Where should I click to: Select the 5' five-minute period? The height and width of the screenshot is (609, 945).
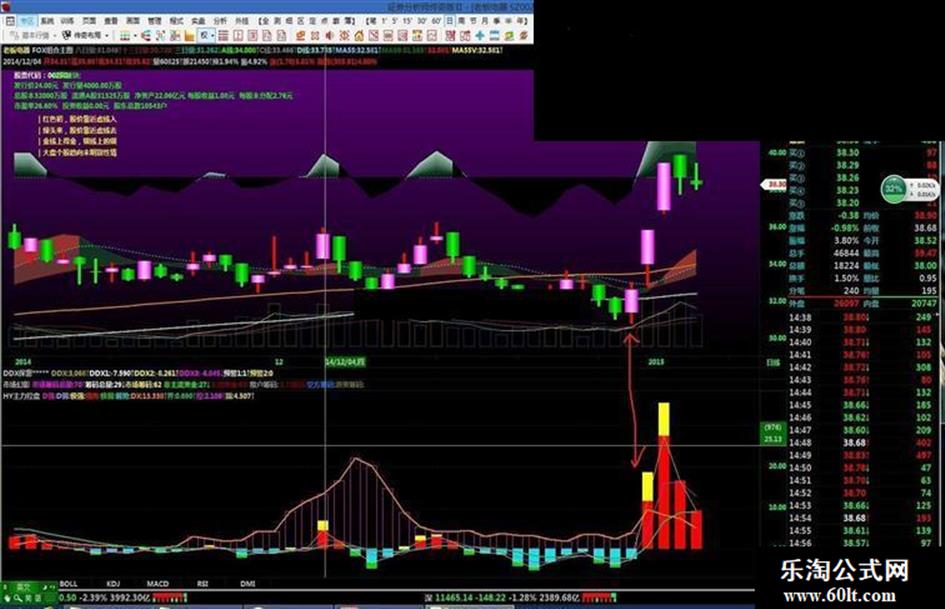(x=395, y=21)
